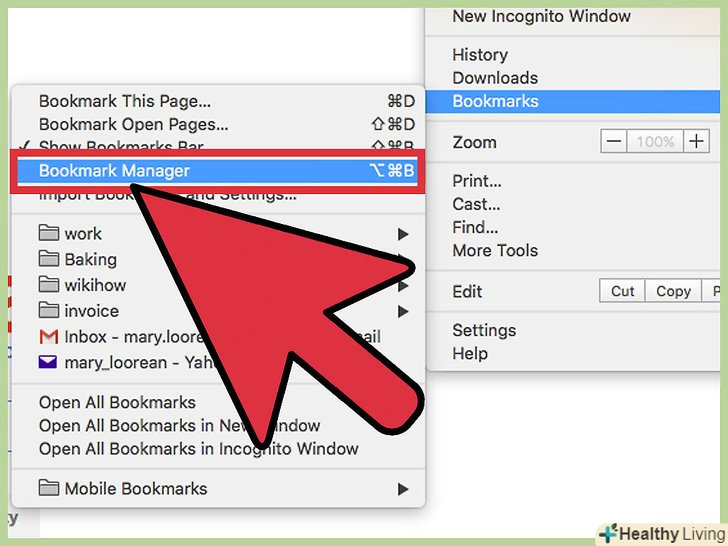Select Bookmark Manager menu entry
Viewport: 728px width, 546px height.
click(x=217, y=171)
